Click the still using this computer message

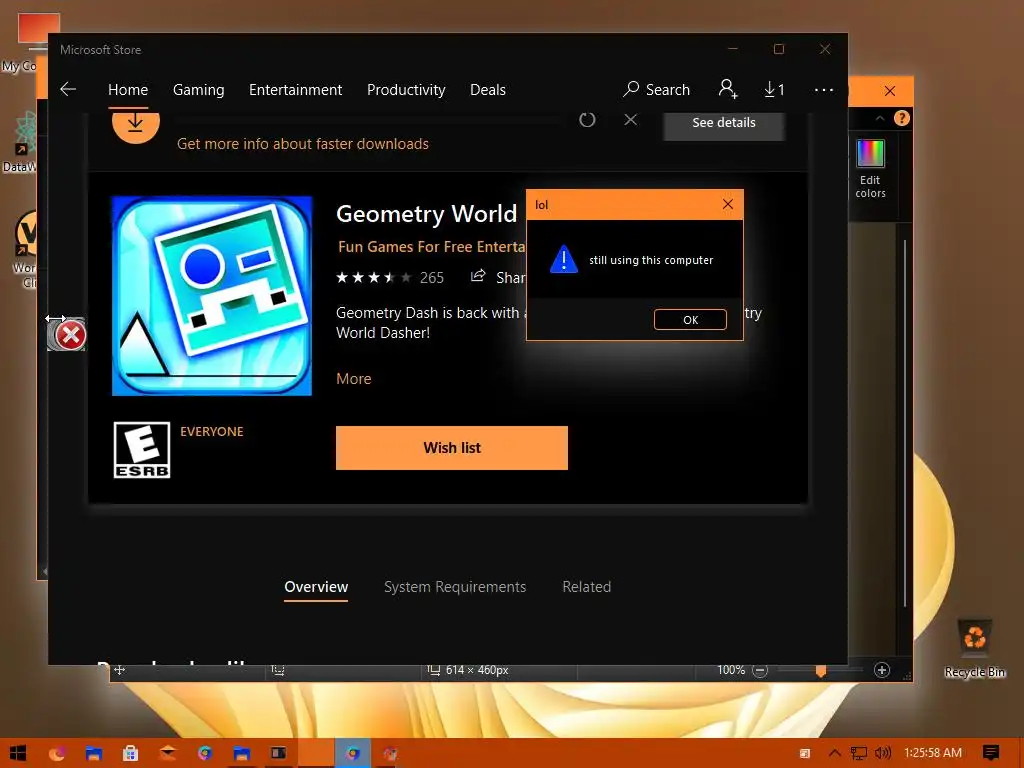[x=651, y=260]
